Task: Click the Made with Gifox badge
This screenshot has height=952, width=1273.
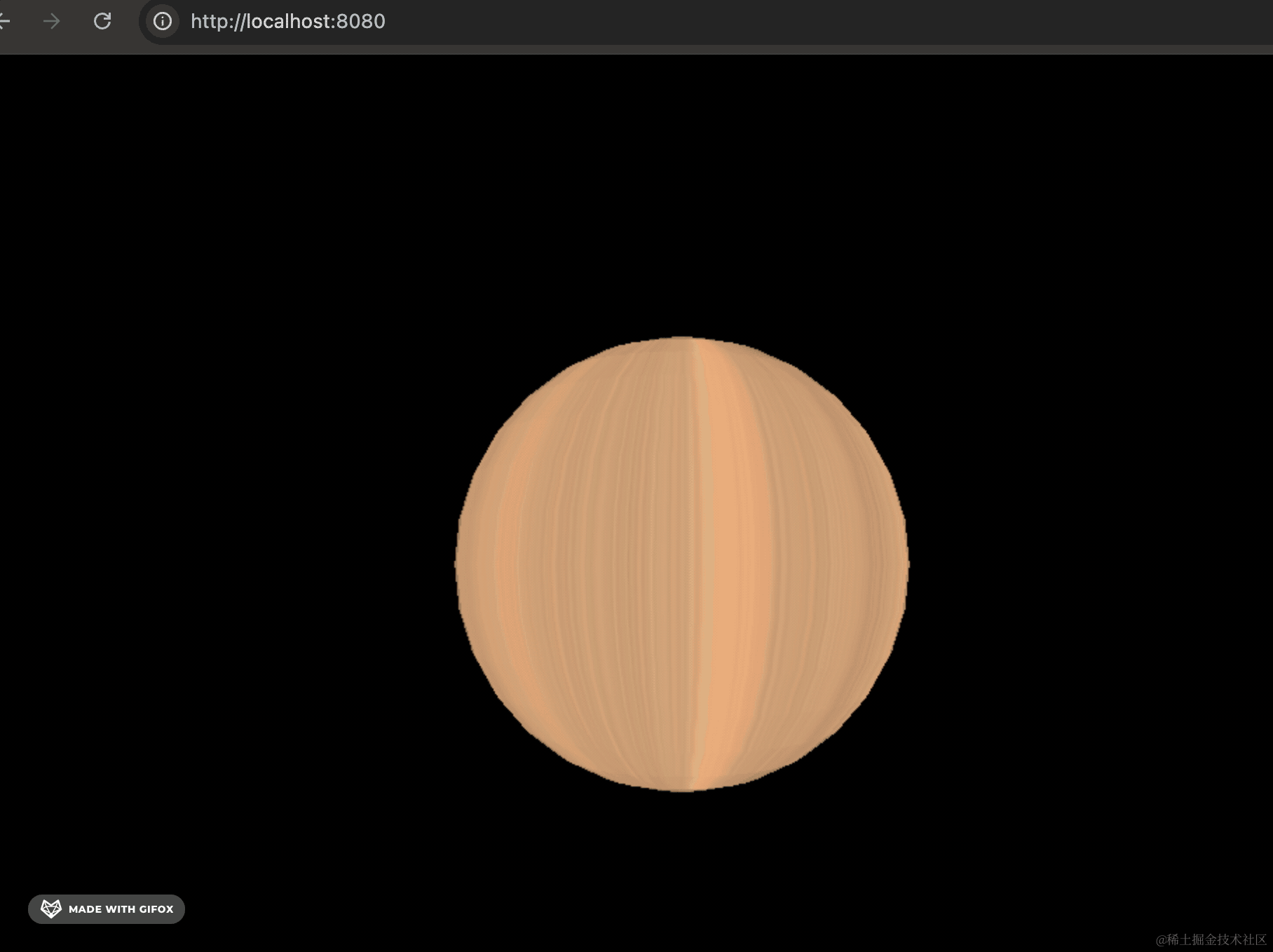Action: tap(107, 909)
